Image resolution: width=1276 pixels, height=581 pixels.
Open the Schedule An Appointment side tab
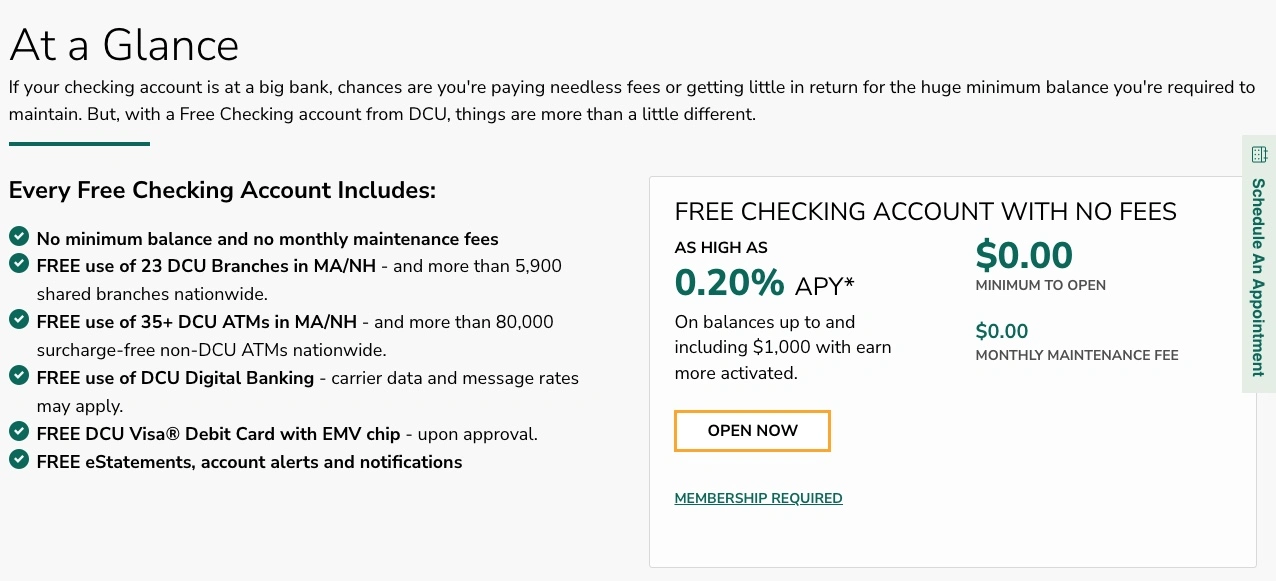coord(1259,276)
